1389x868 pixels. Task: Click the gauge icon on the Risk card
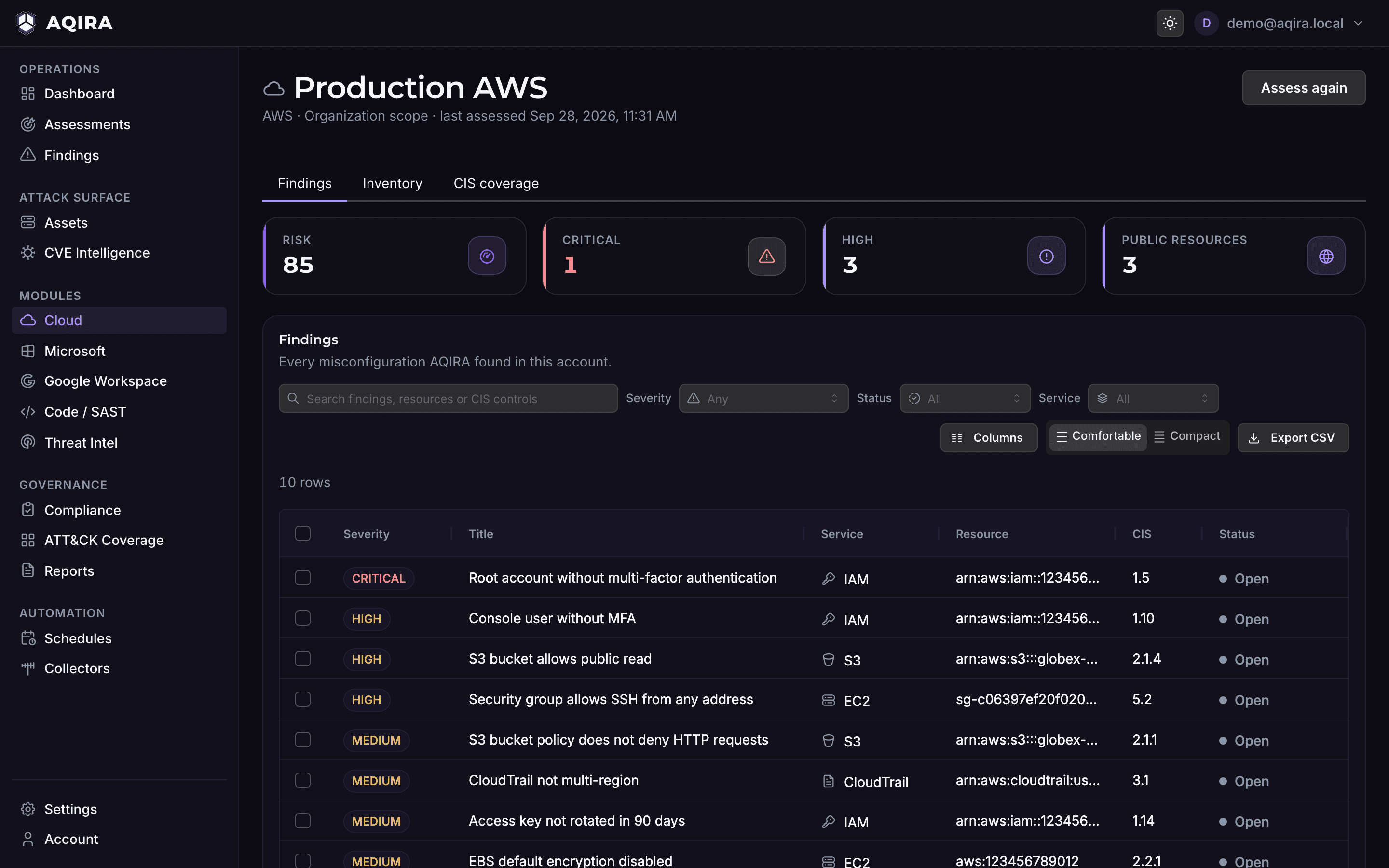[487, 256]
